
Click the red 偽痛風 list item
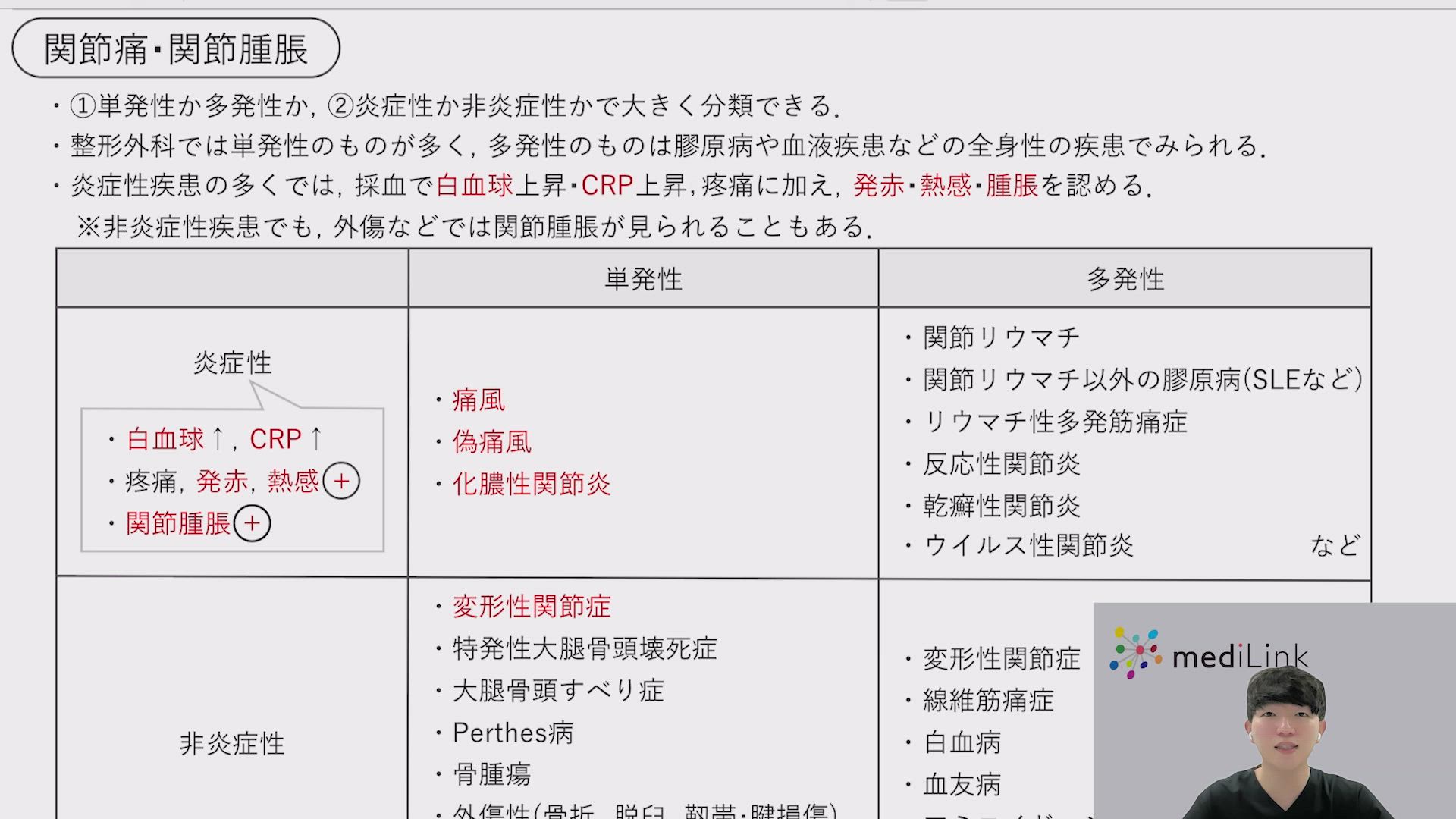pyautogui.click(x=491, y=442)
